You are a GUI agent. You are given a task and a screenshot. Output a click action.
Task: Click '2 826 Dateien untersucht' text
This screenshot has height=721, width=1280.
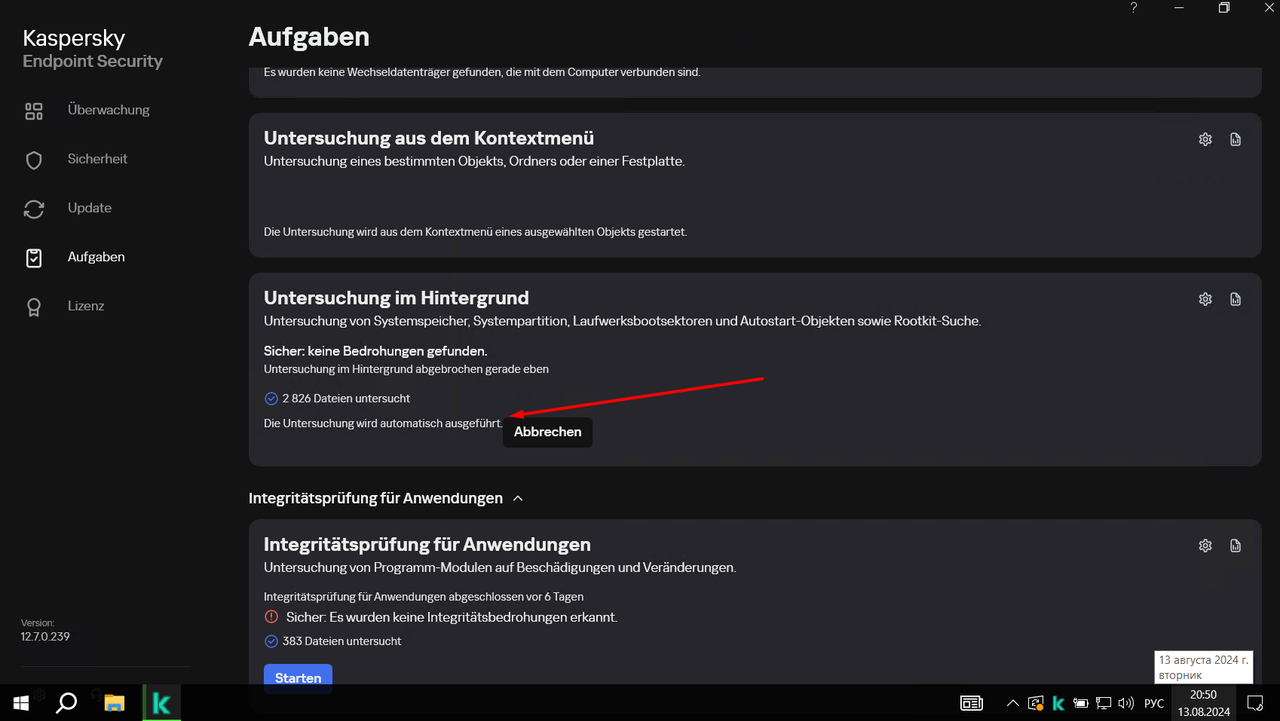coord(346,398)
